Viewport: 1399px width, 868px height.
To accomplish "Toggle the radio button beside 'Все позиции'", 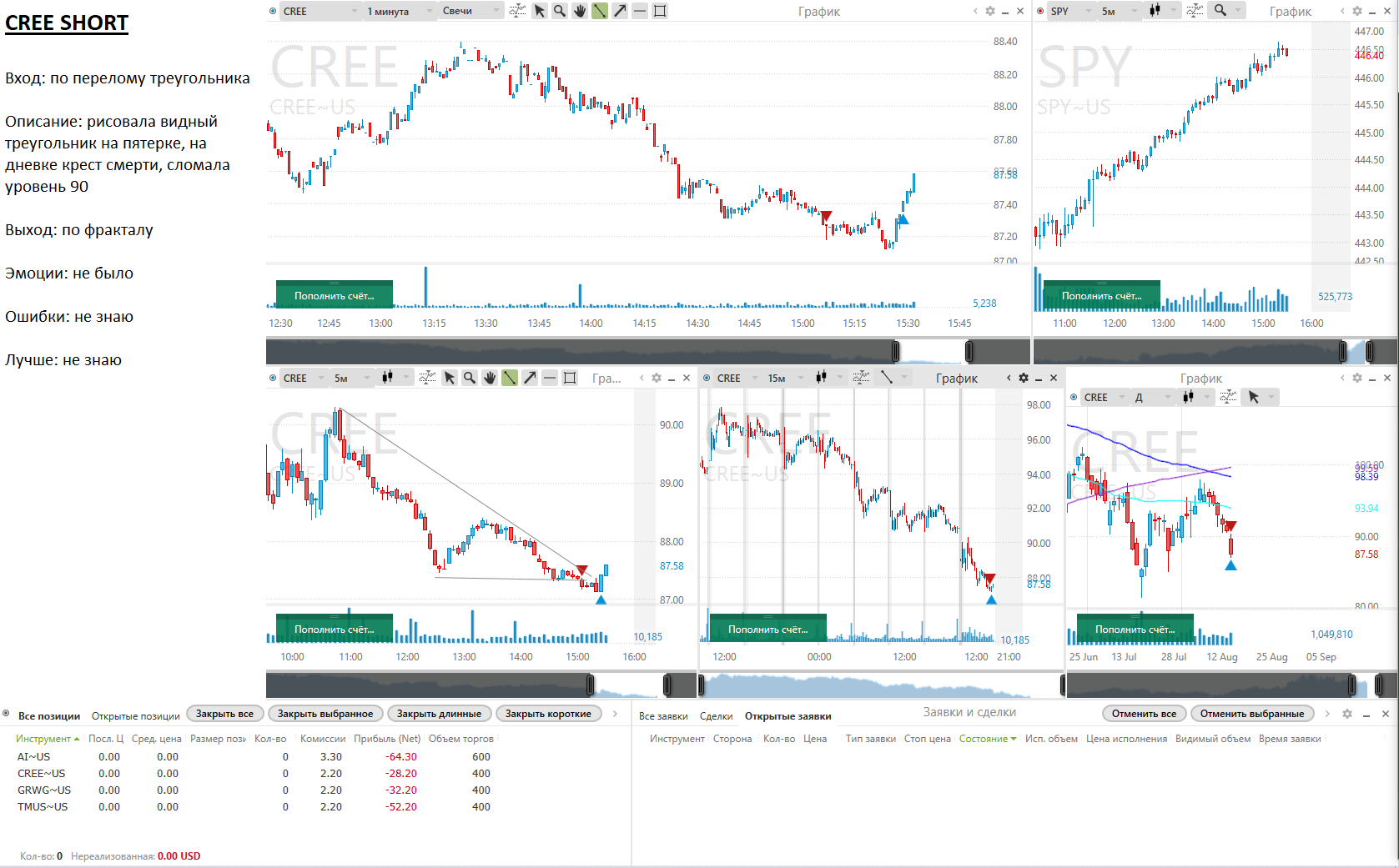I will coord(6,714).
